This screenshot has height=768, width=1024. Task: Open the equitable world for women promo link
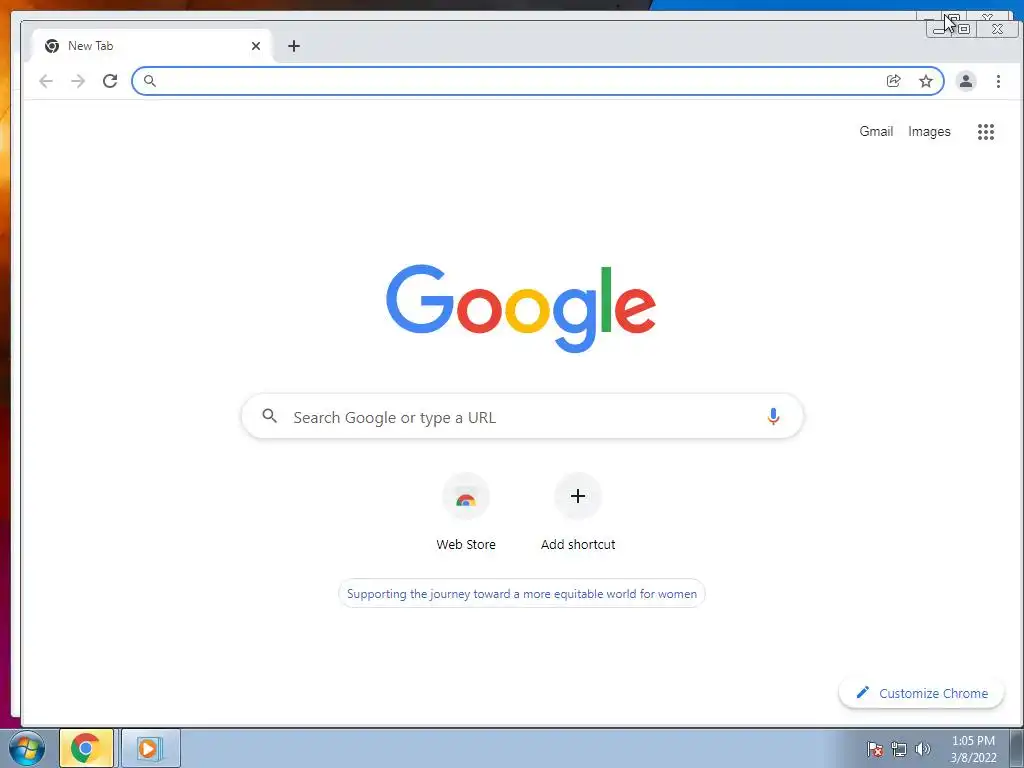(522, 594)
